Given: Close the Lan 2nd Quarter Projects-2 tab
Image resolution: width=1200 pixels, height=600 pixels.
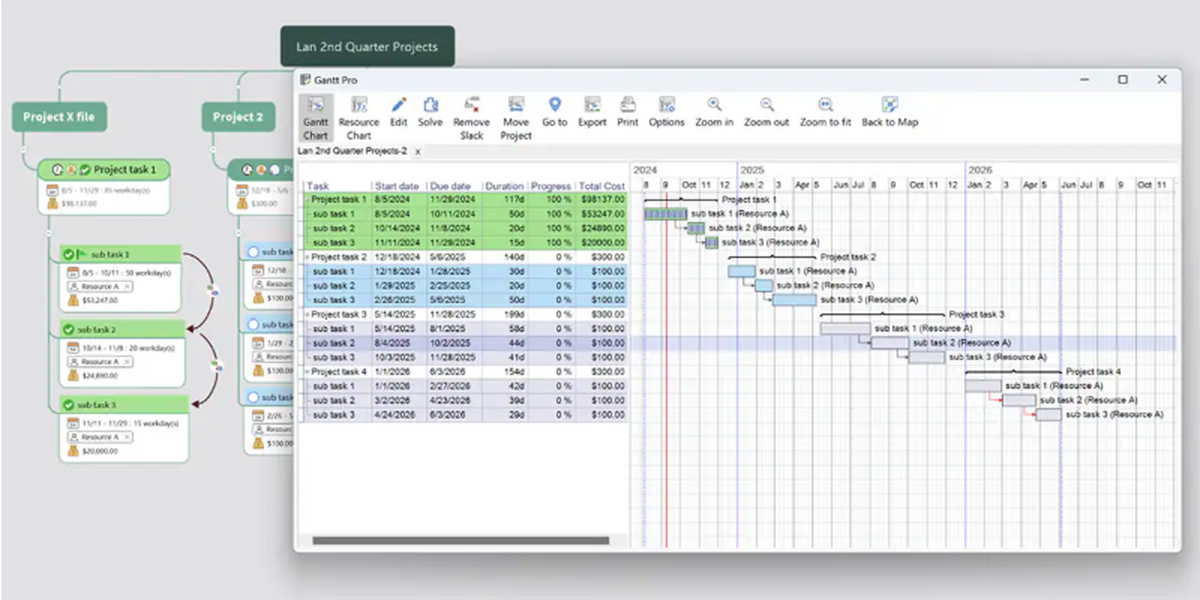Looking at the screenshot, I should (x=418, y=152).
